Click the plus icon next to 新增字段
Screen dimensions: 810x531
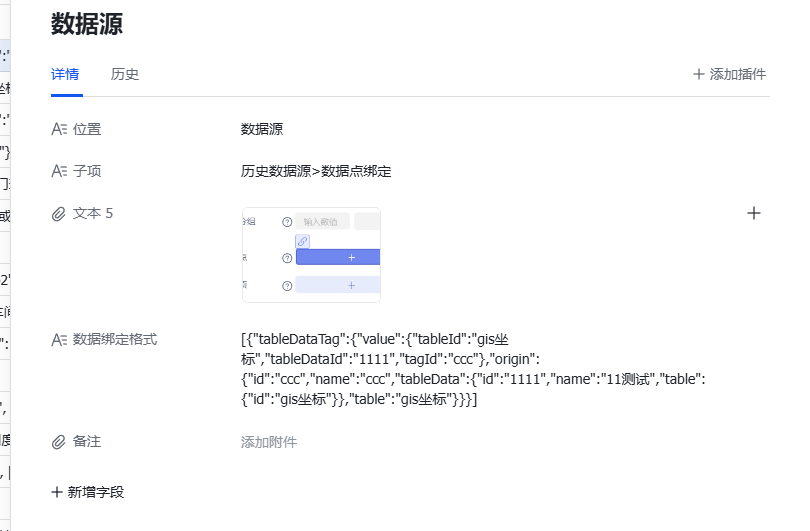point(57,492)
